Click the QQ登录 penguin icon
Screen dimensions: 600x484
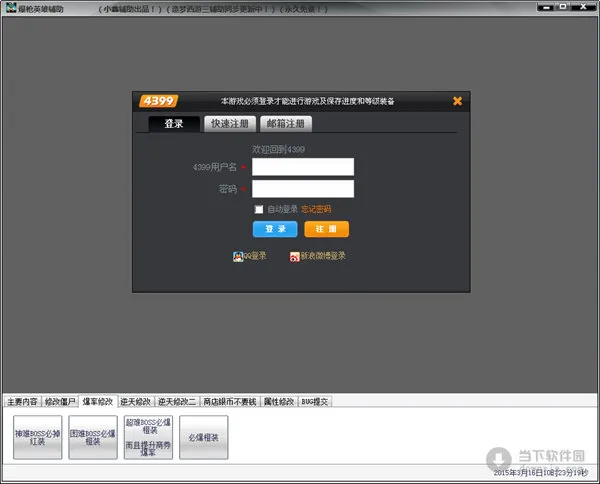click(x=238, y=256)
